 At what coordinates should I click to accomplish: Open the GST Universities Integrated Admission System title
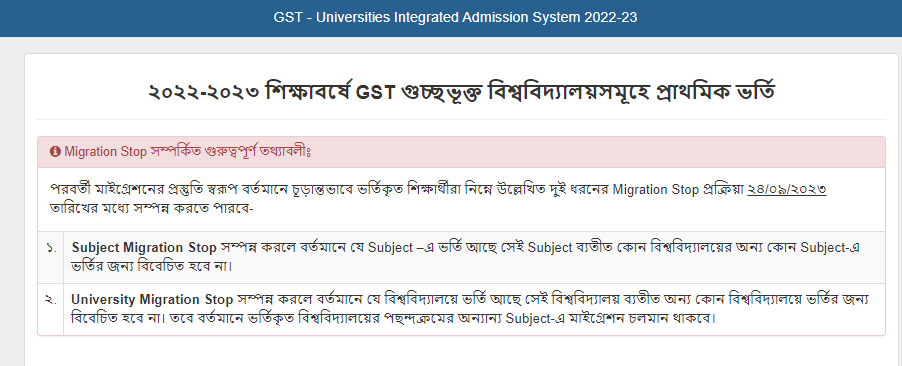(x=455, y=17)
